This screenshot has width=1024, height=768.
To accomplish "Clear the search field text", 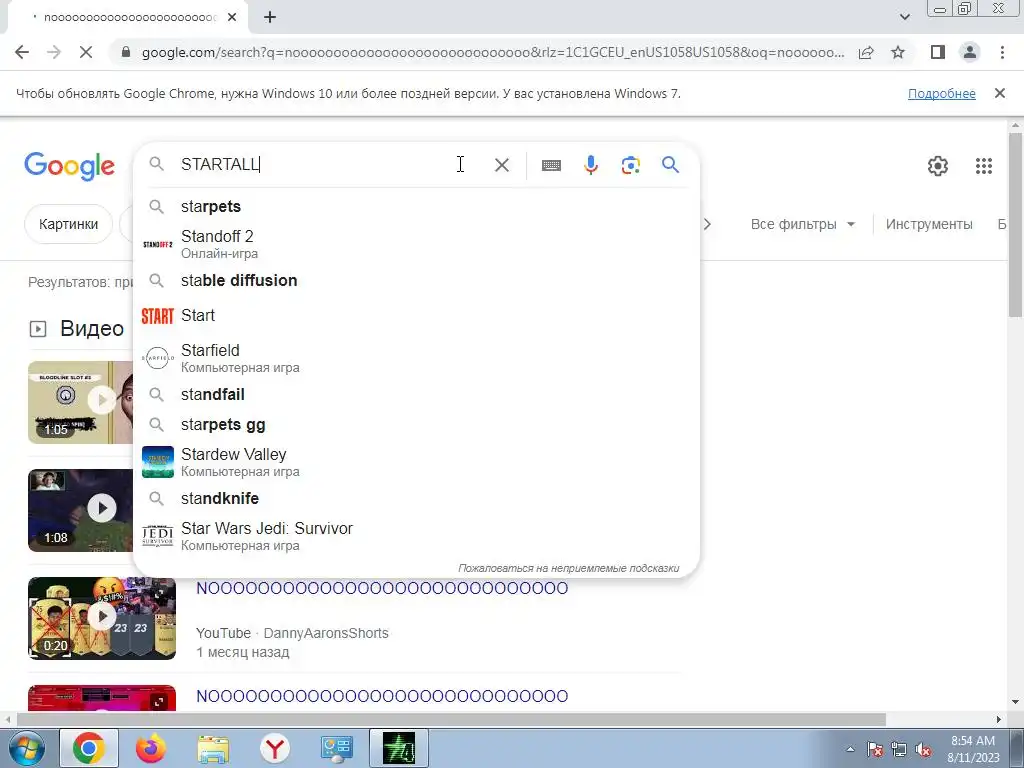I will coord(502,165).
